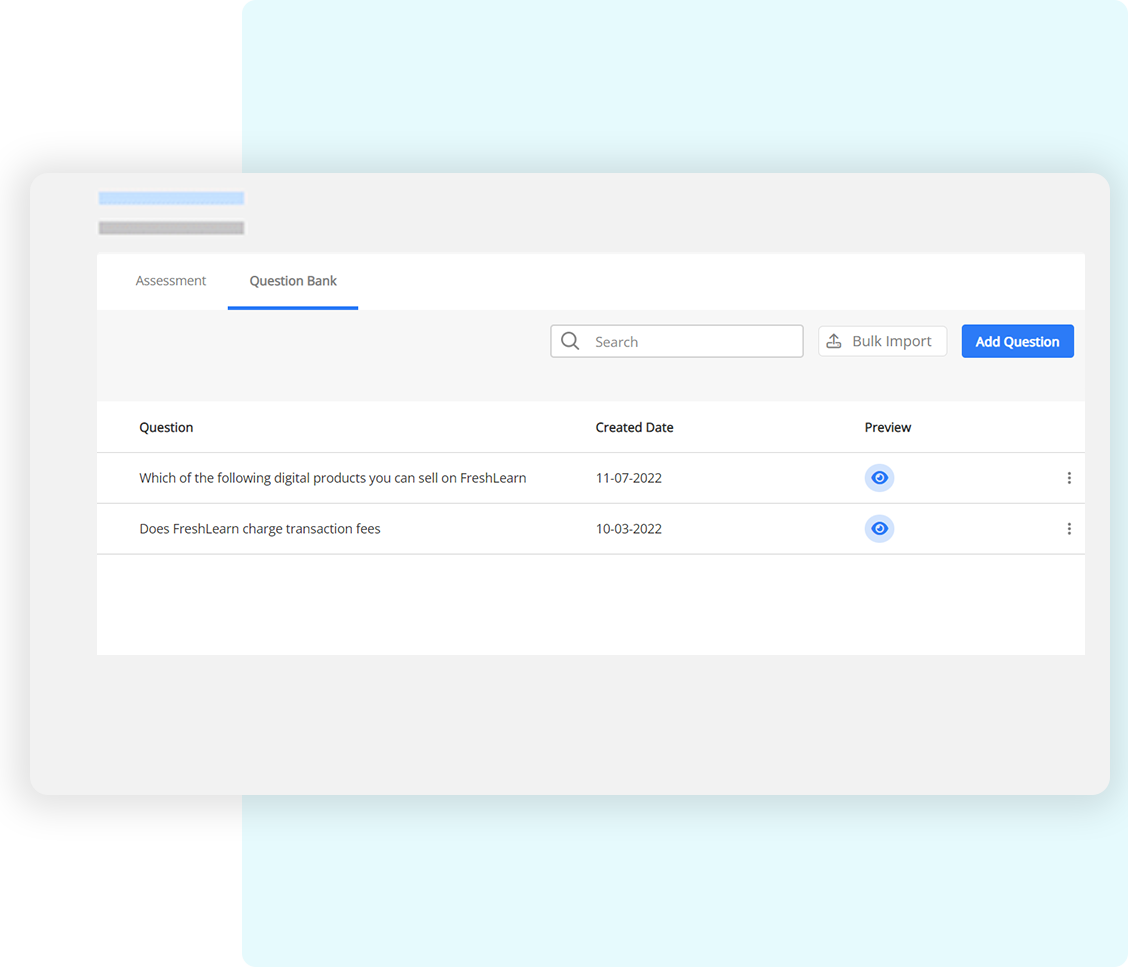The height and width of the screenshot is (967, 1128).
Task: Click the Created Date column header
Action: (x=634, y=427)
